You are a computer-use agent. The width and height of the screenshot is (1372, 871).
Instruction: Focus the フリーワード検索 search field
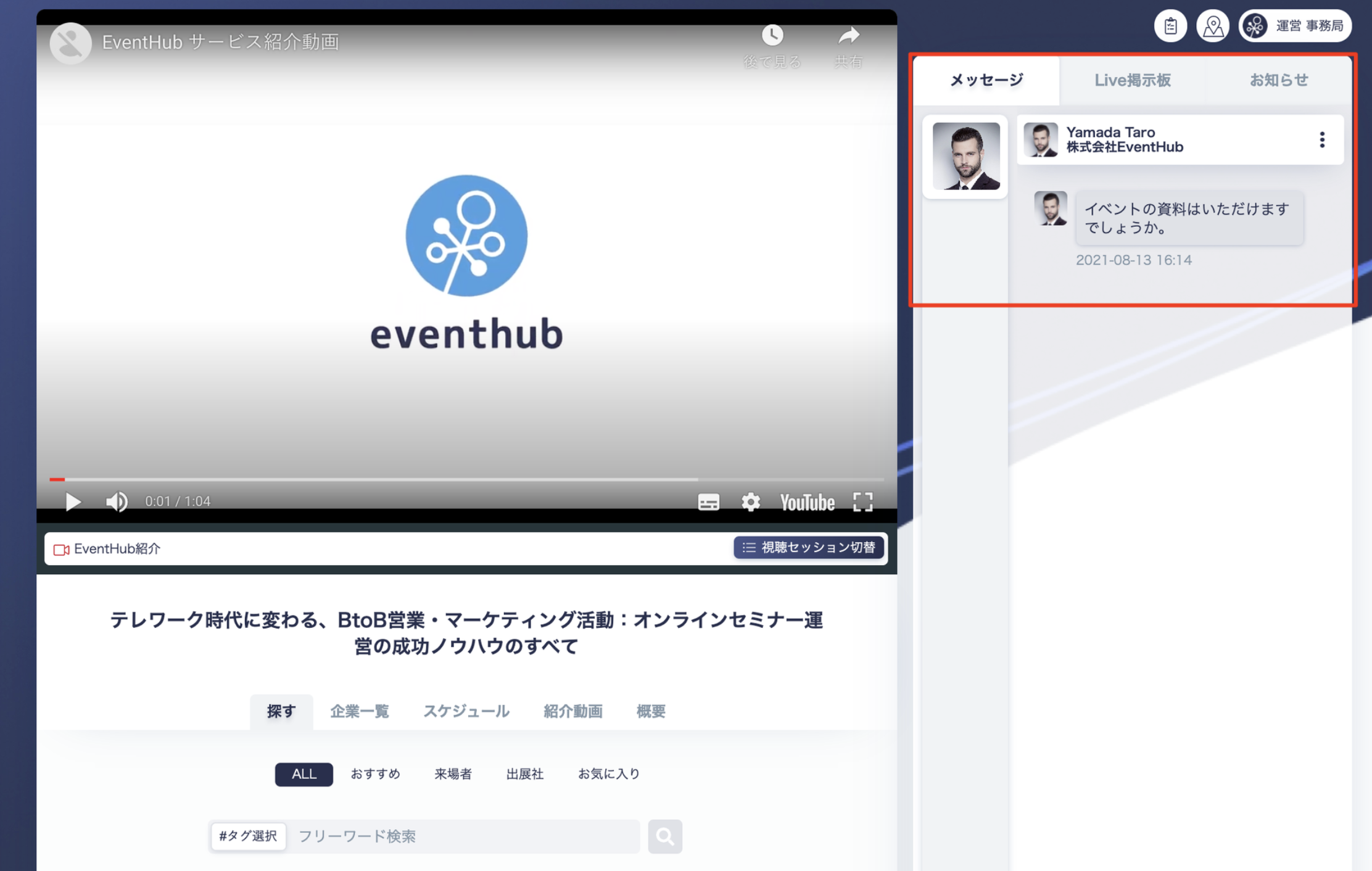point(464,836)
